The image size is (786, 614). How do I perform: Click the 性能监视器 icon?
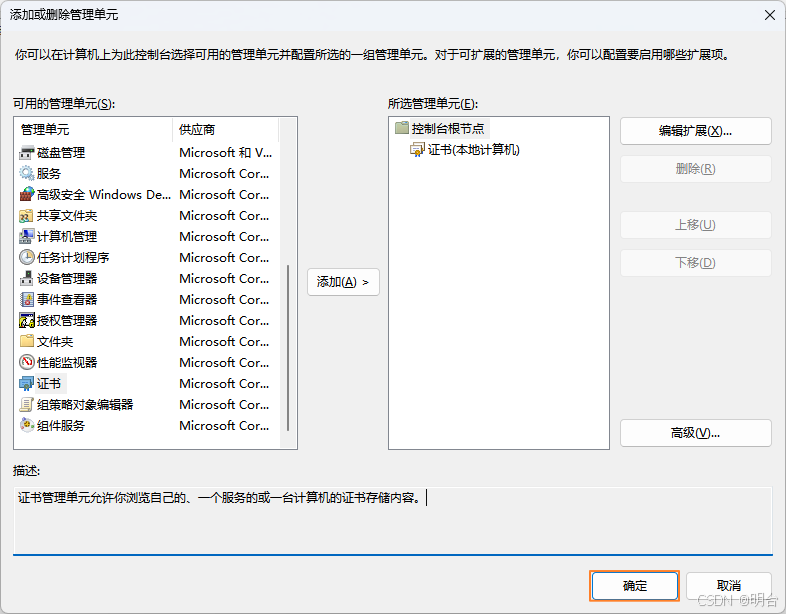pos(27,362)
